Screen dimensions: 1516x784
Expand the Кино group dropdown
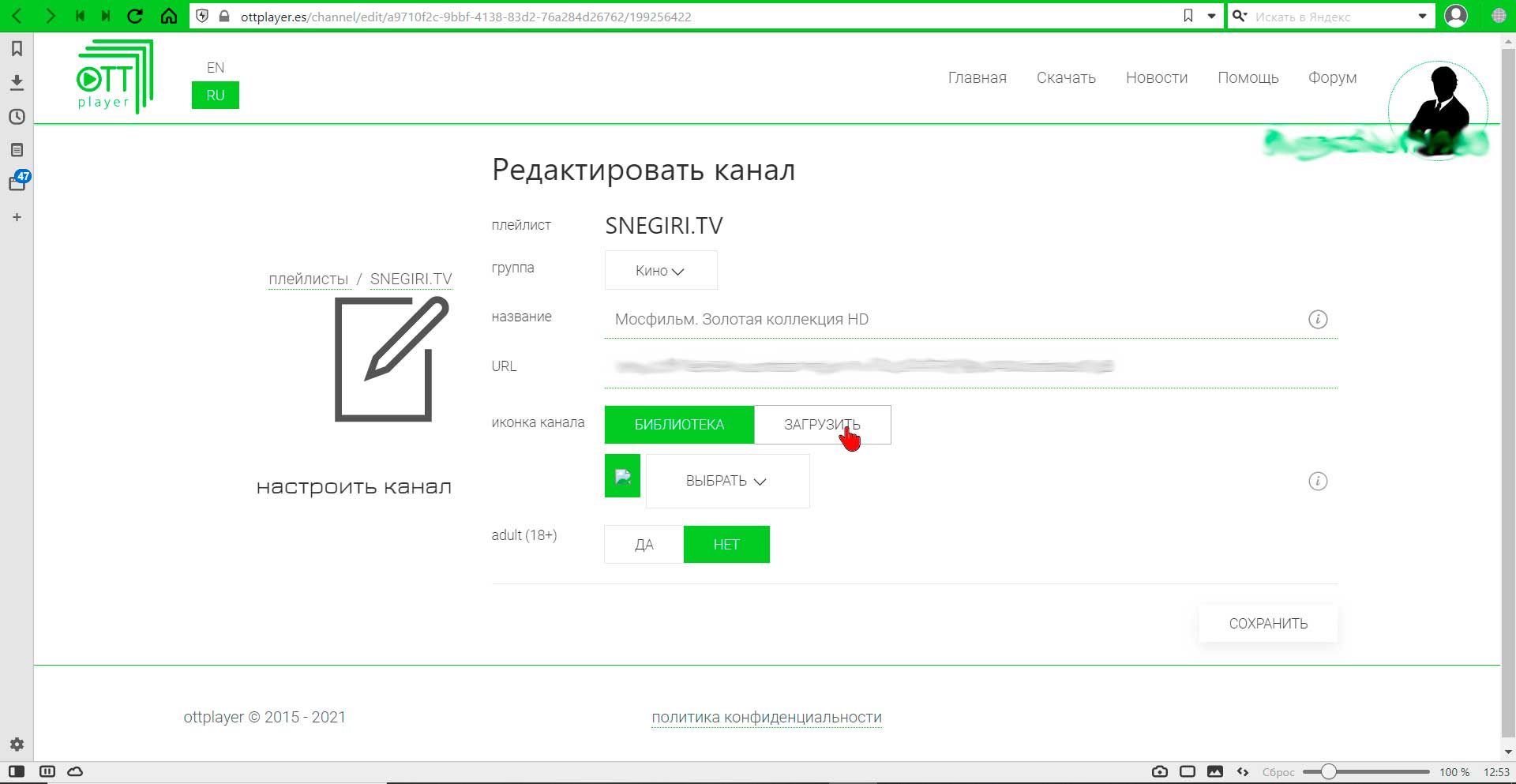coord(661,271)
